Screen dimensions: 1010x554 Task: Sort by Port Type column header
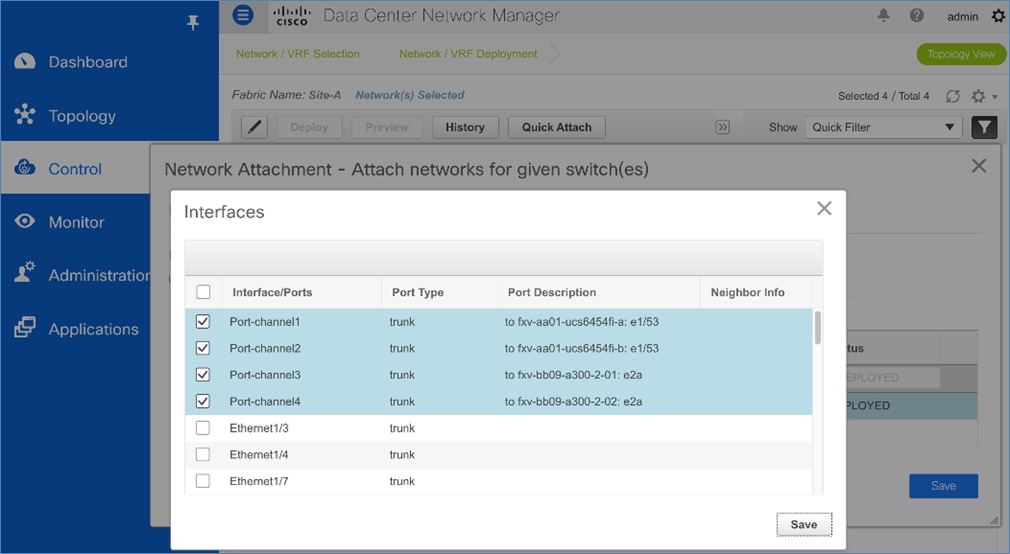click(x=417, y=292)
